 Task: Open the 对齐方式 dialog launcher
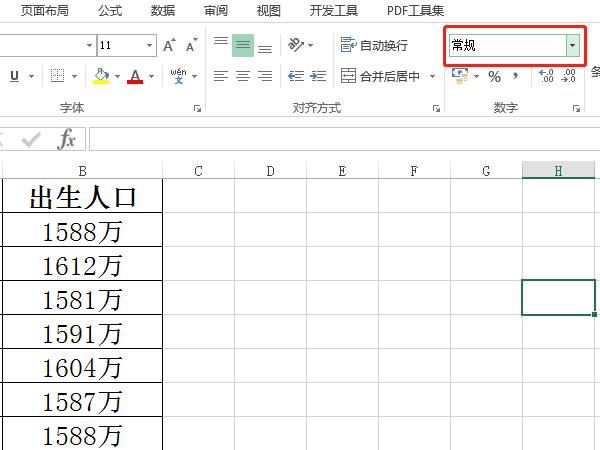(436, 108)
